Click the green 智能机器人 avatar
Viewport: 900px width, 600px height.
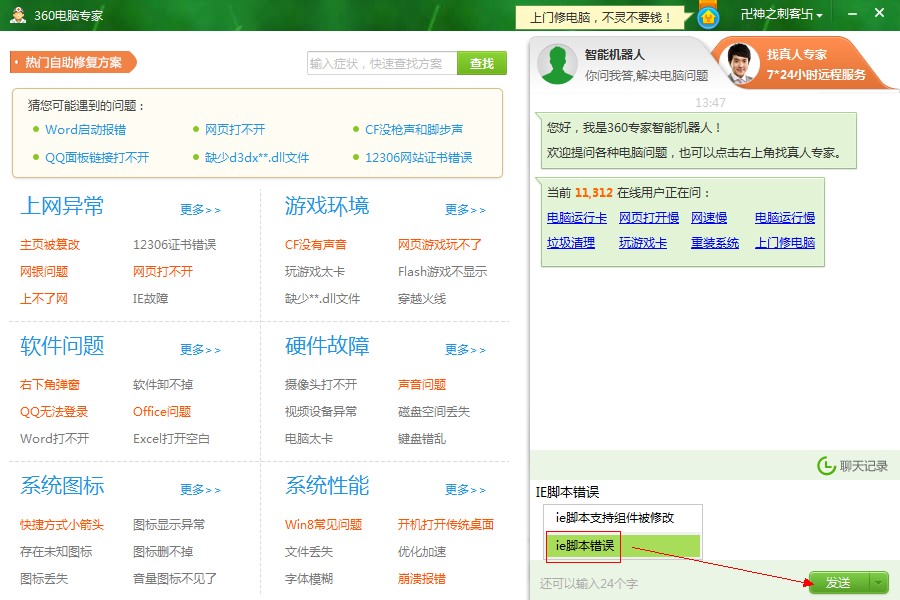557,64
